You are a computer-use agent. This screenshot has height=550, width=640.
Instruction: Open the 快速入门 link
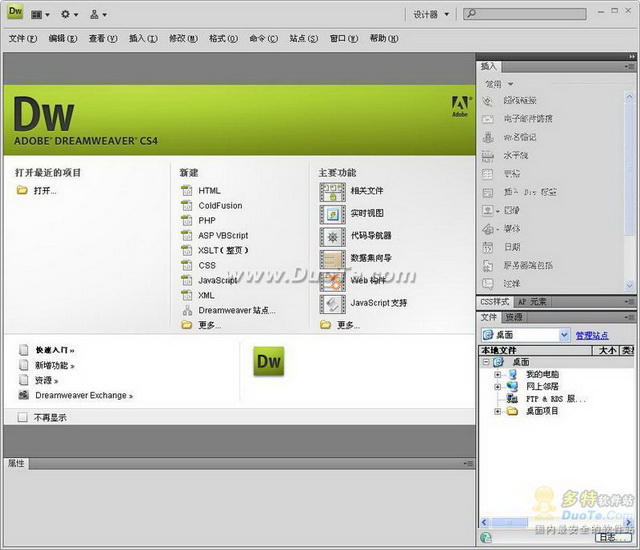tap(55, 350)
